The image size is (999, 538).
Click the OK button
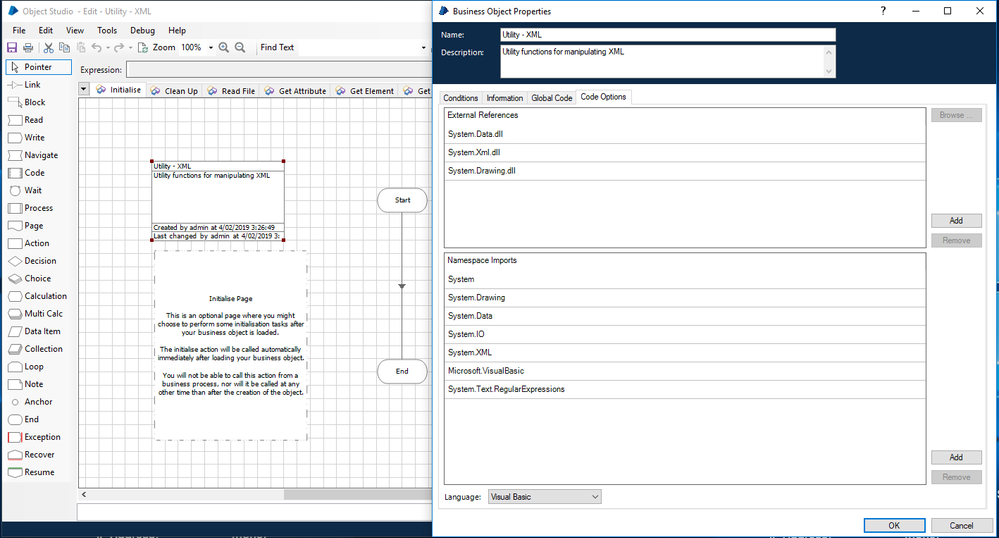(893, 525)
